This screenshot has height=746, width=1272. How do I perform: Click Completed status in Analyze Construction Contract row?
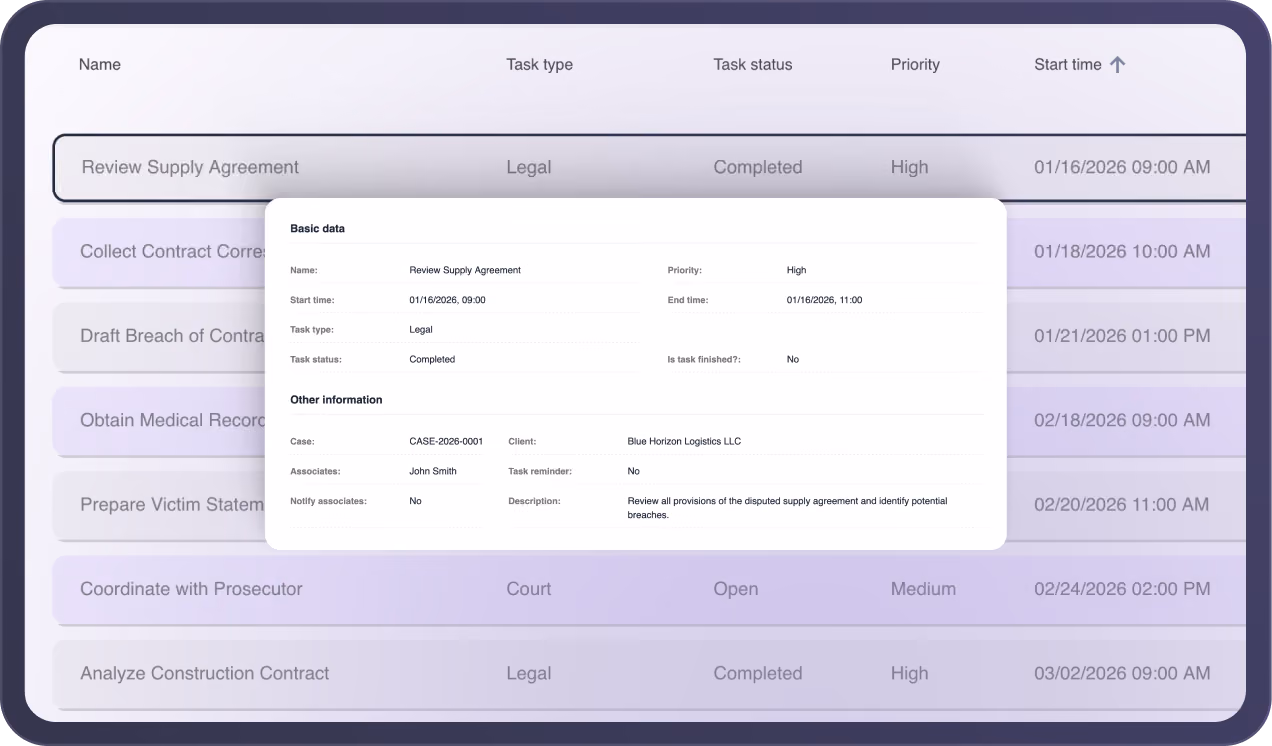tap(758, 673)
